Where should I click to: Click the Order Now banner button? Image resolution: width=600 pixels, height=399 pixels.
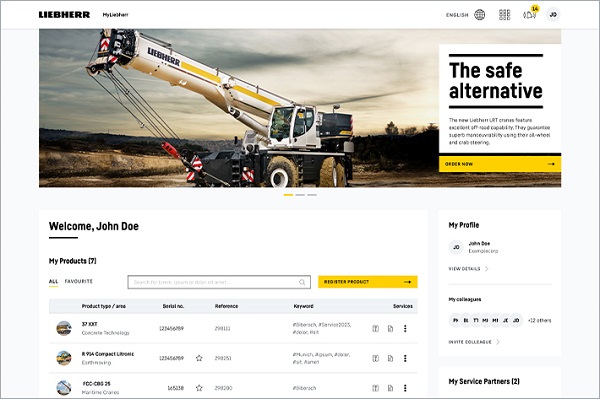[500, 164]
